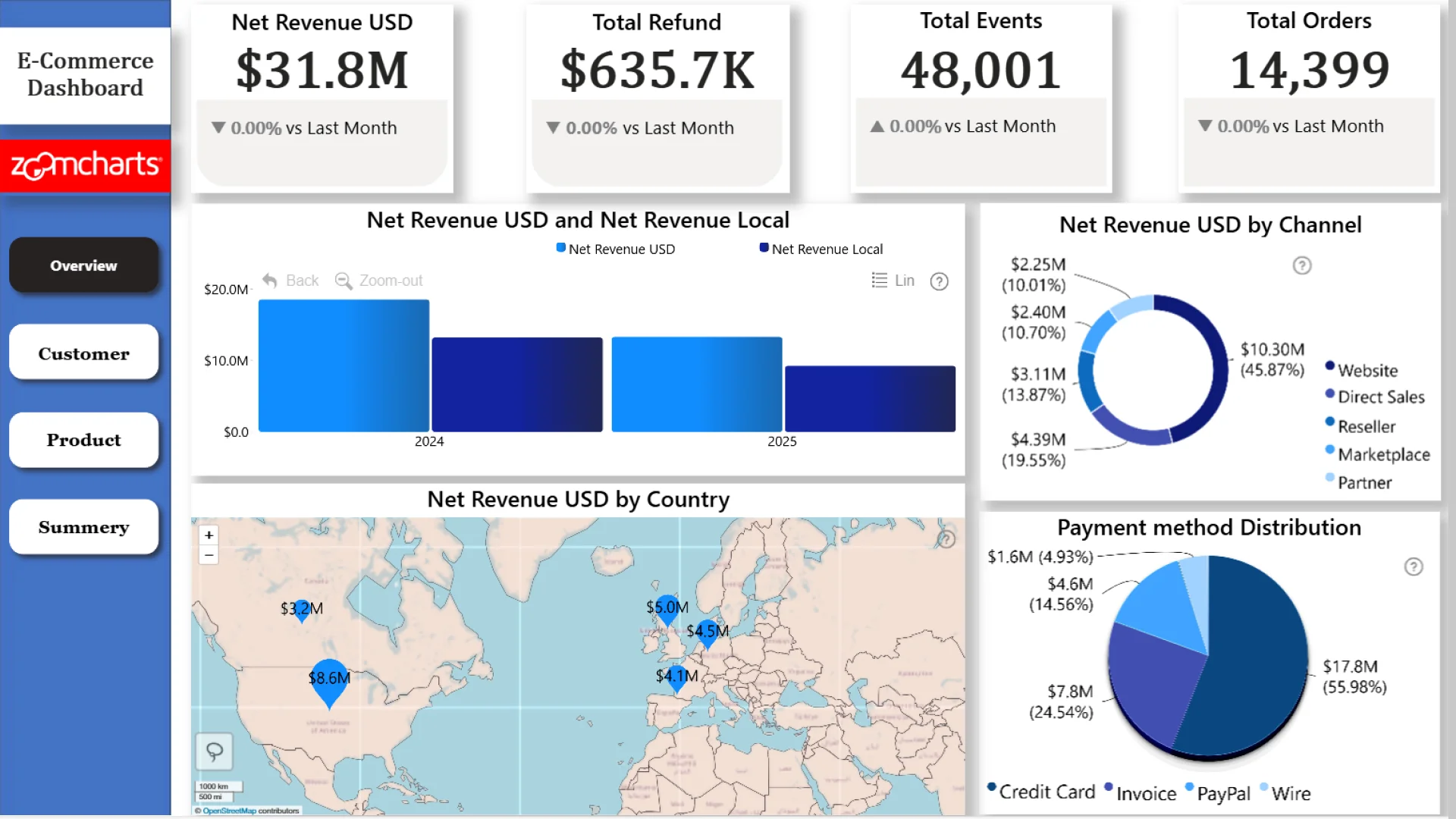Image resolution: width=1456 pixels, height=819 pixels.
Task: Expand the 2025 Net Revenue Local bar
Action: pos(870,399)
